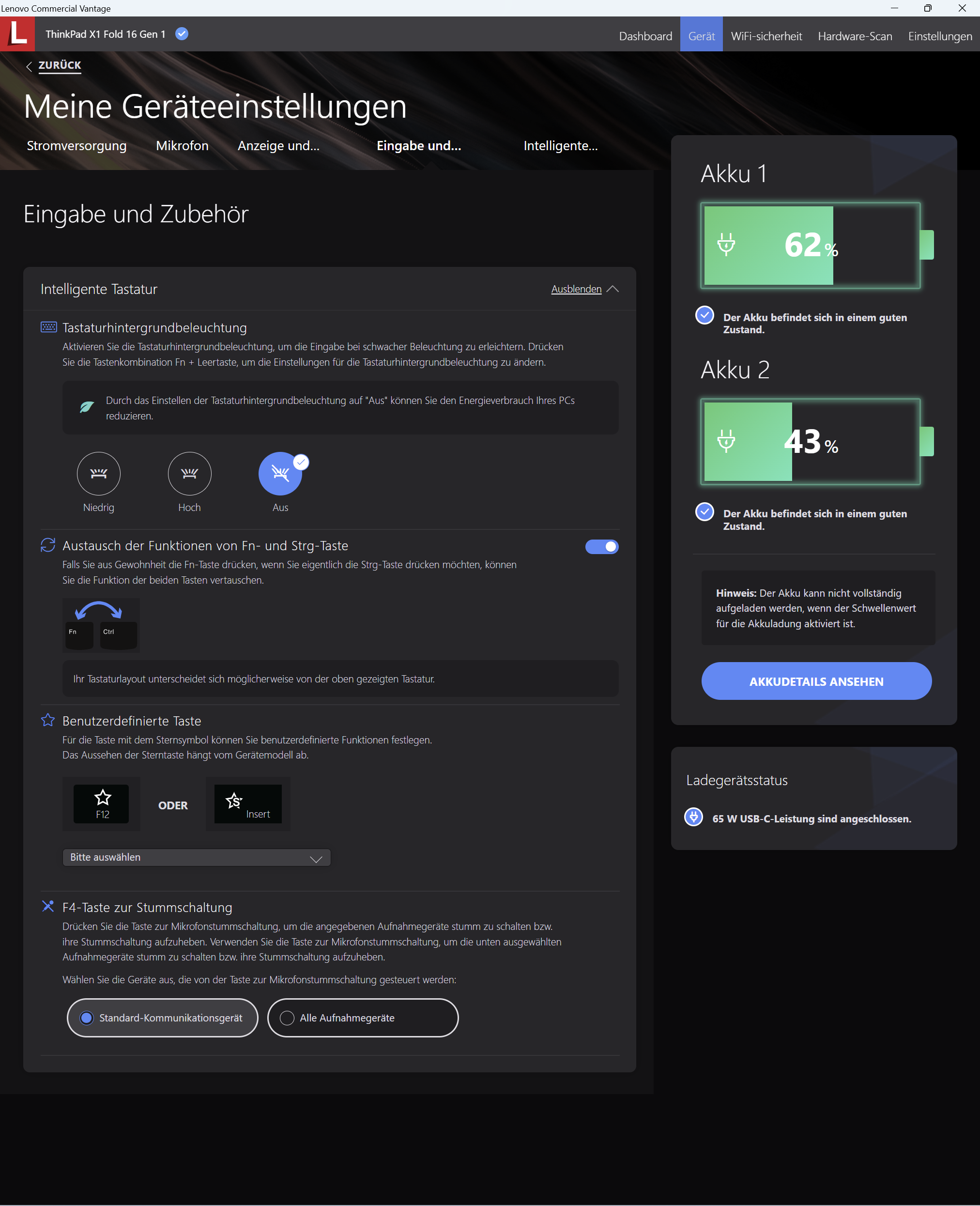980x1206 pixels.
Task: Set keyboard backlight to Niedrig
Action: 98,473
